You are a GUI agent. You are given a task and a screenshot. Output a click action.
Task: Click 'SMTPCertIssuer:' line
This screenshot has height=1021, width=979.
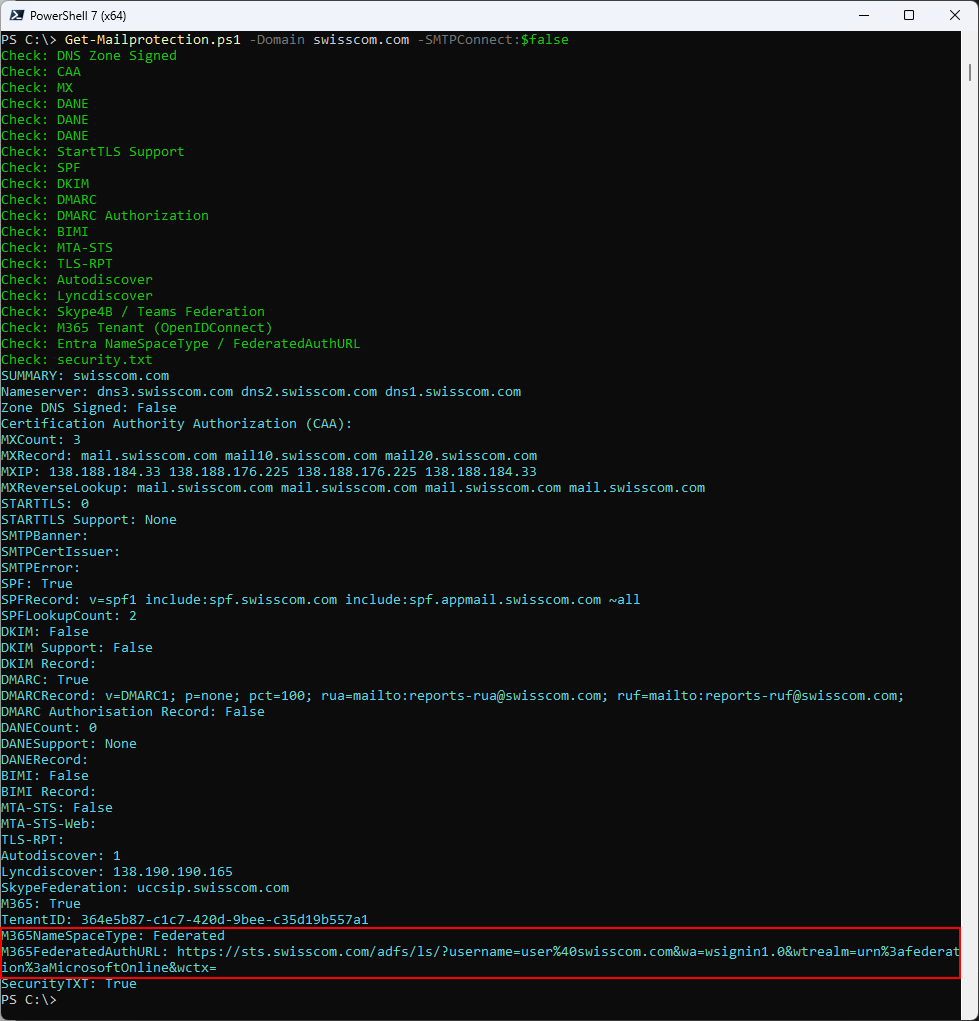tap(61, 552)
